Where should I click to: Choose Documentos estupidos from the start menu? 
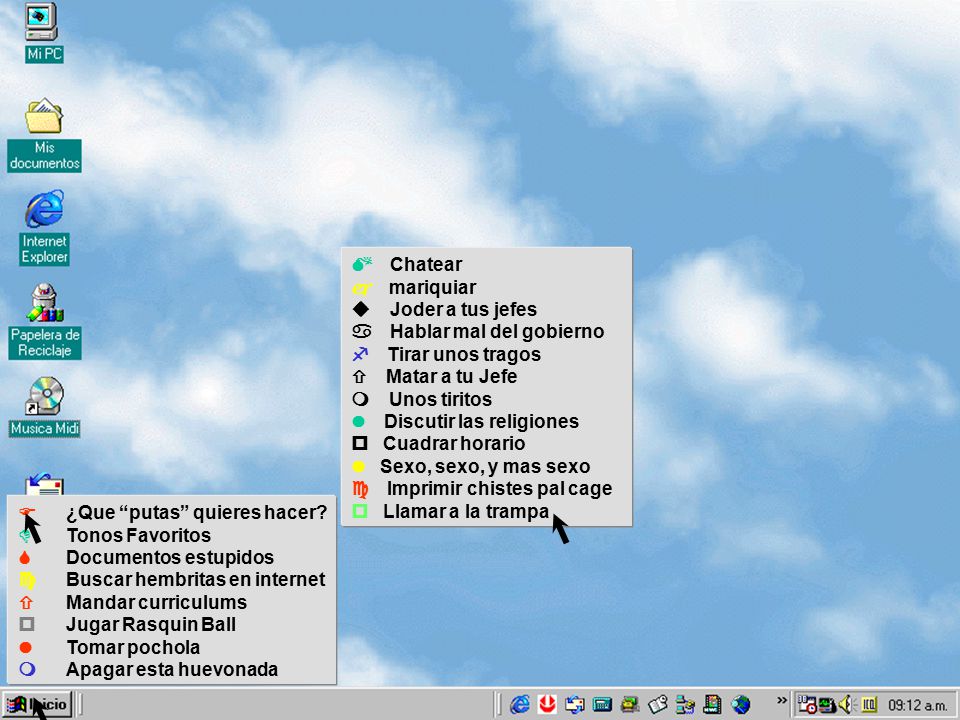coord(171,557)
